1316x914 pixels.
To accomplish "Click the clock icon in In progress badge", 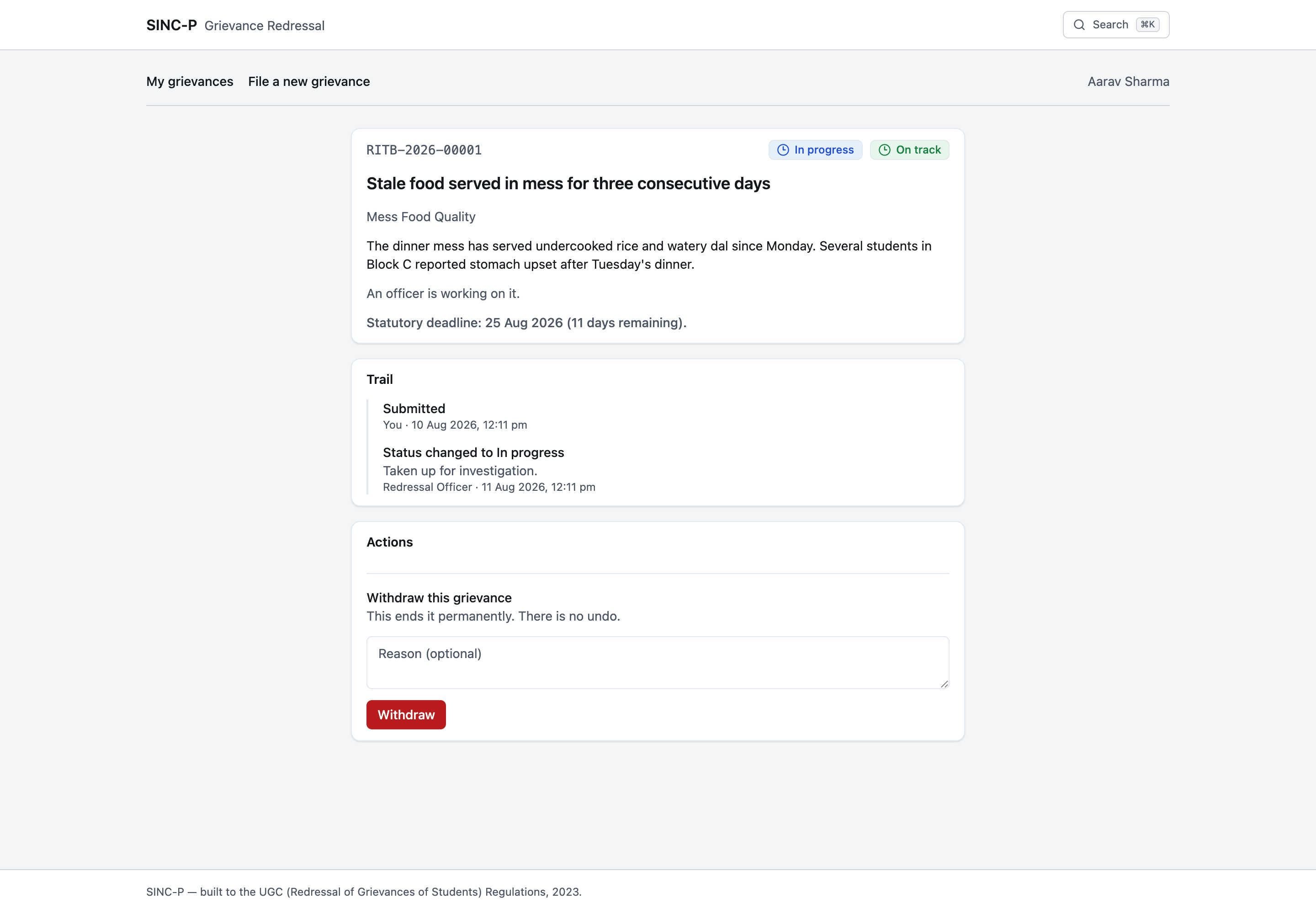I will [x=783, y=150].
